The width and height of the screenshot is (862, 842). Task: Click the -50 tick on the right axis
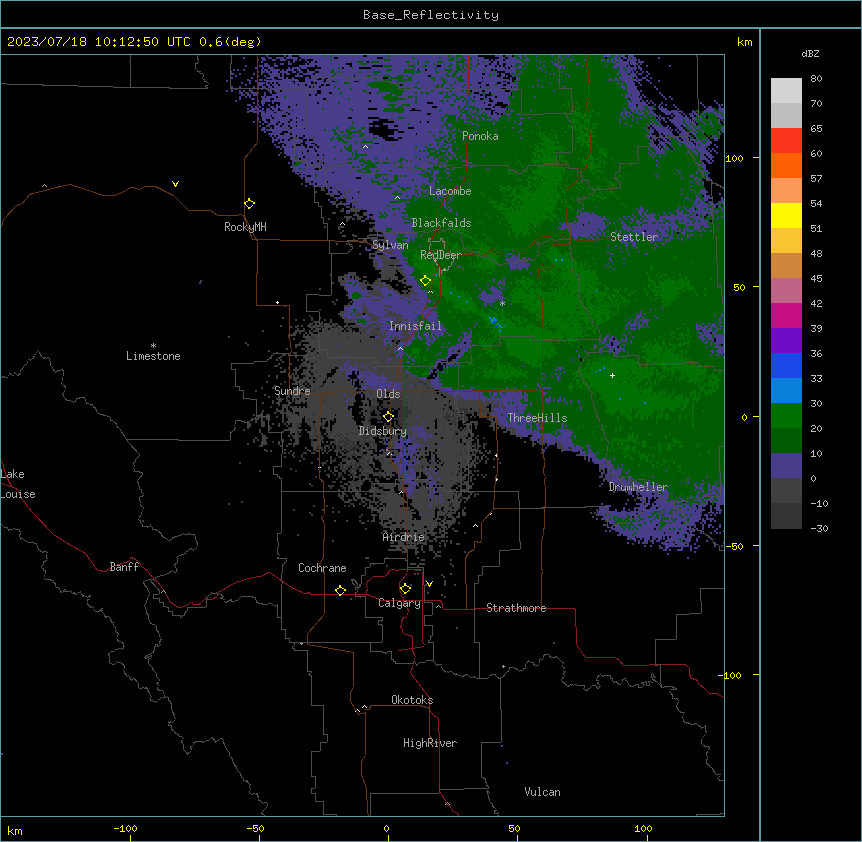tap(734, 546)
